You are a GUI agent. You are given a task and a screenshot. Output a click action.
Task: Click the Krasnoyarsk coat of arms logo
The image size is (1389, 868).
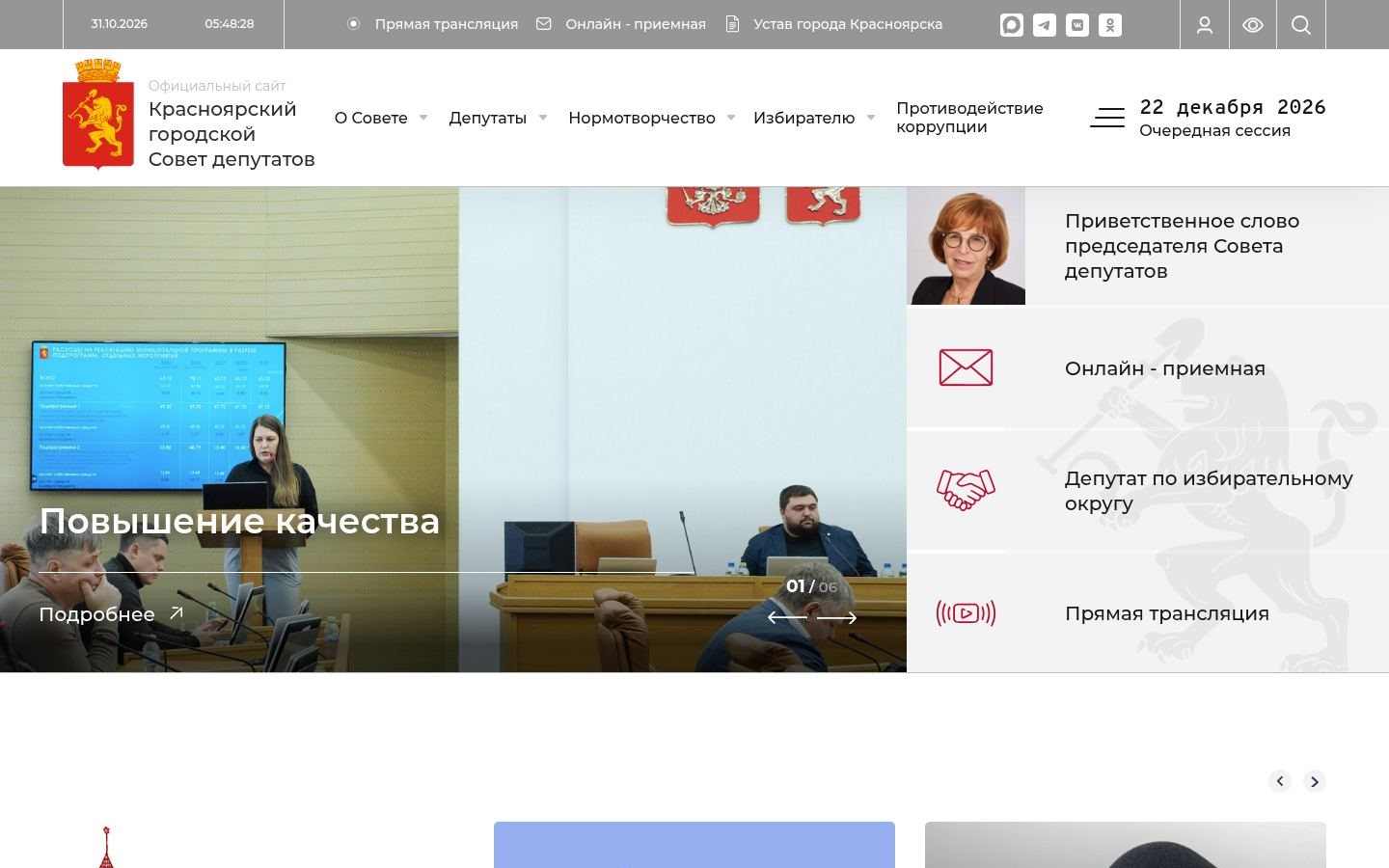98,114
